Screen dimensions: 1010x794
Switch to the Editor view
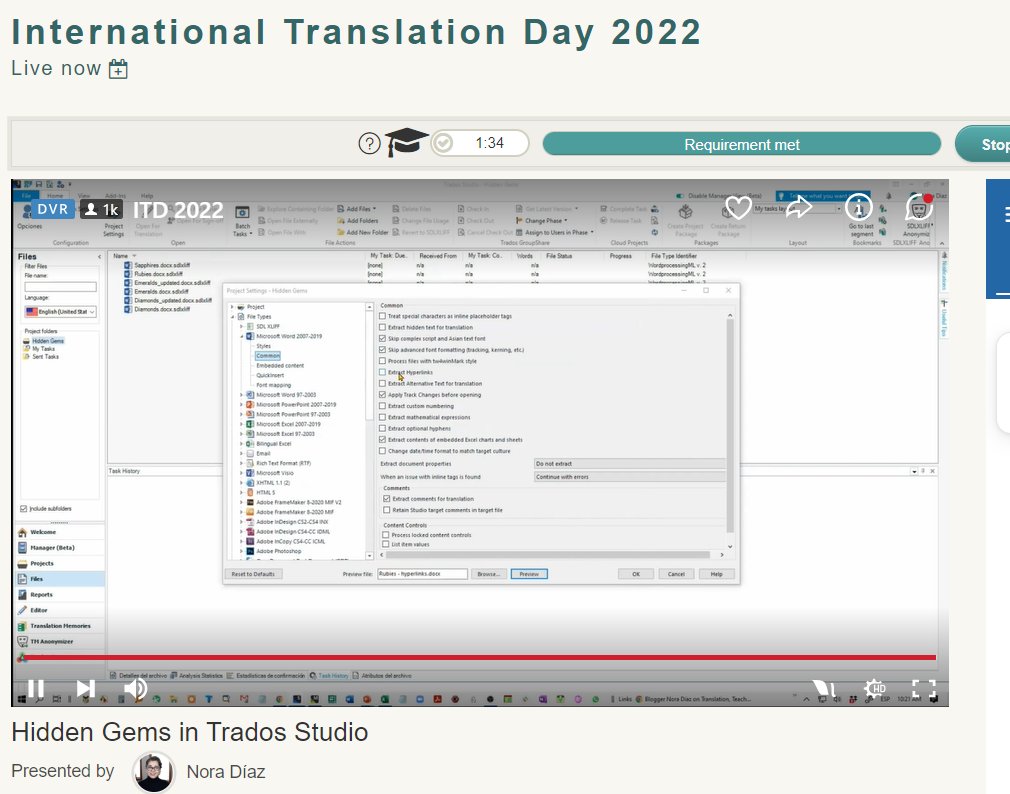tap(40, 610)
